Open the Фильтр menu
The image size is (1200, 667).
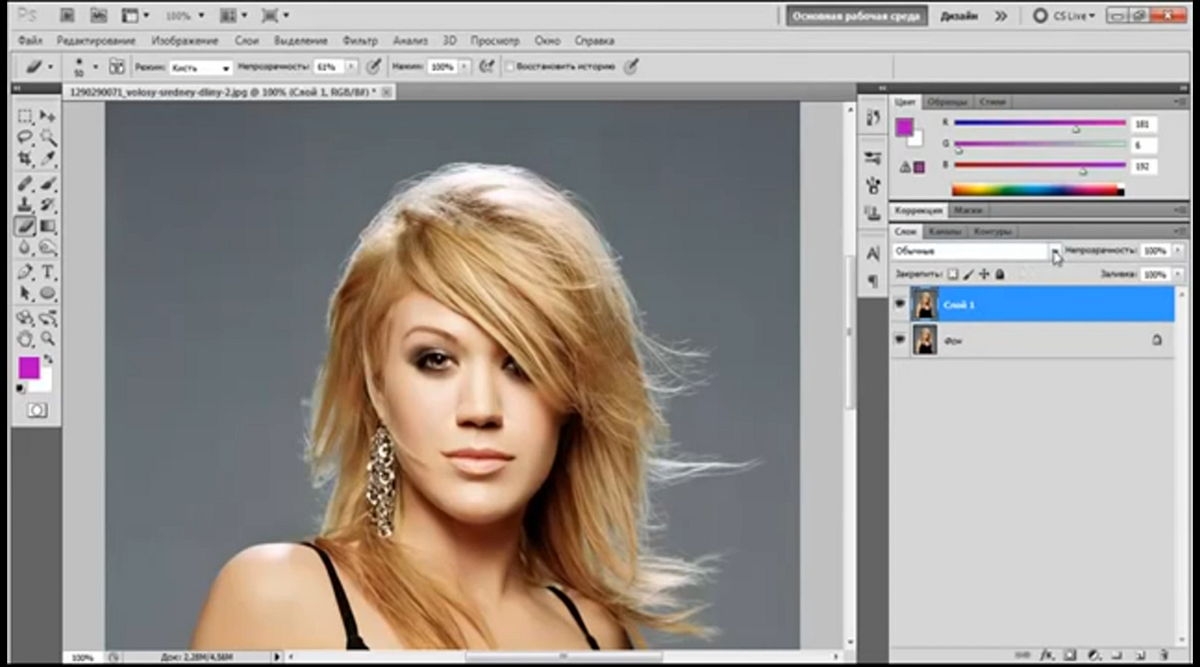coord(360,41)
